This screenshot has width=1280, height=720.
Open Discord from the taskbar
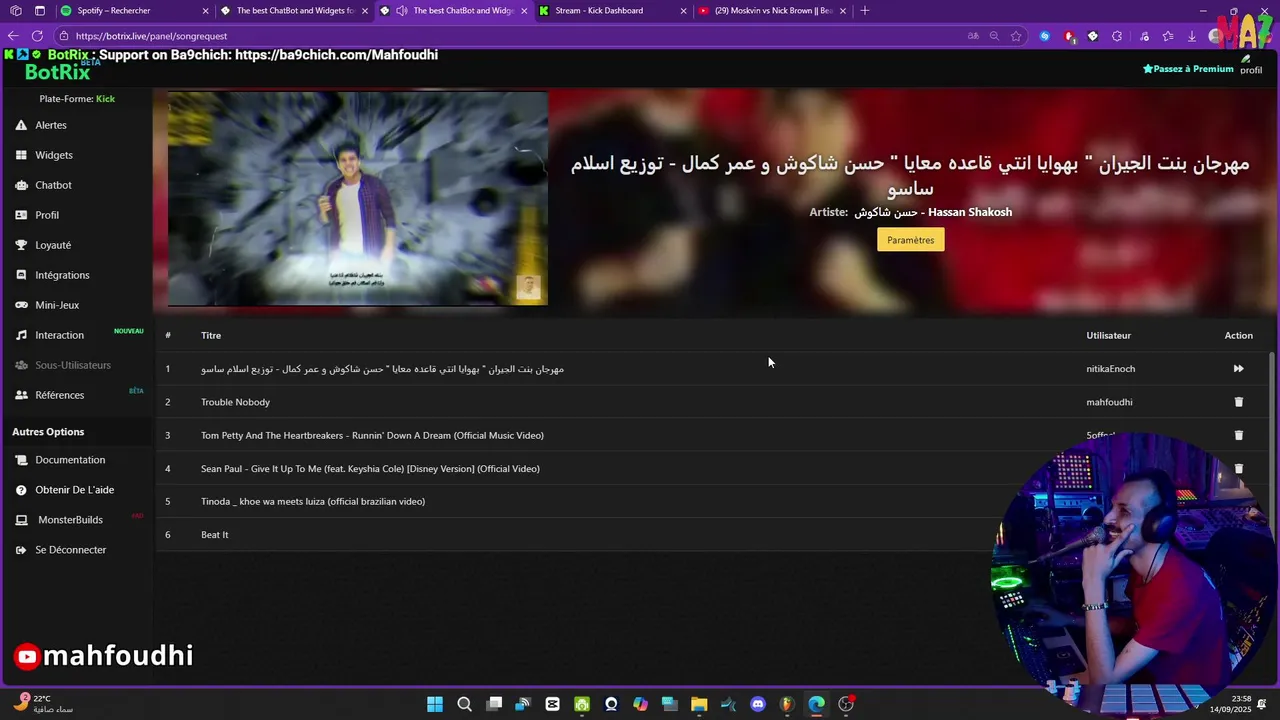758,704
